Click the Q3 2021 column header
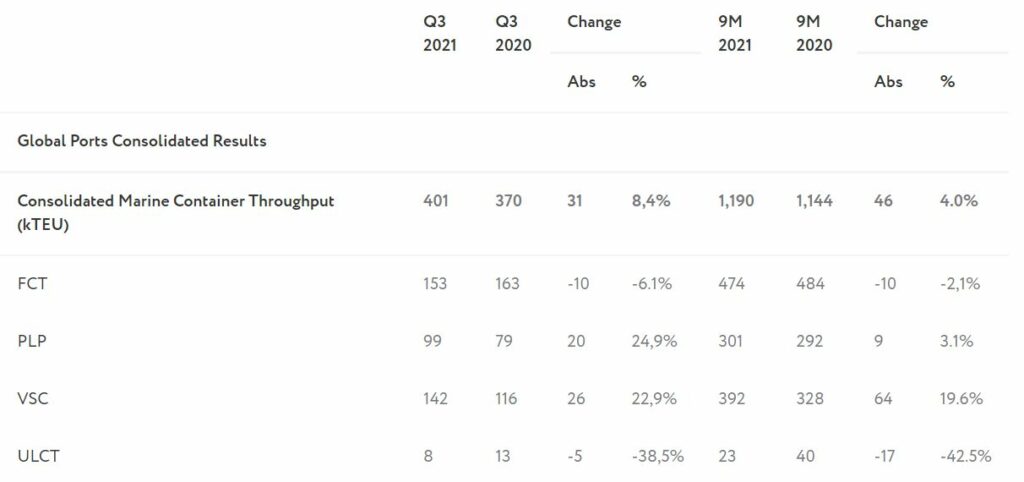Screen dimensions: 1024x482 pyautogui.click(x=440, y=33)
